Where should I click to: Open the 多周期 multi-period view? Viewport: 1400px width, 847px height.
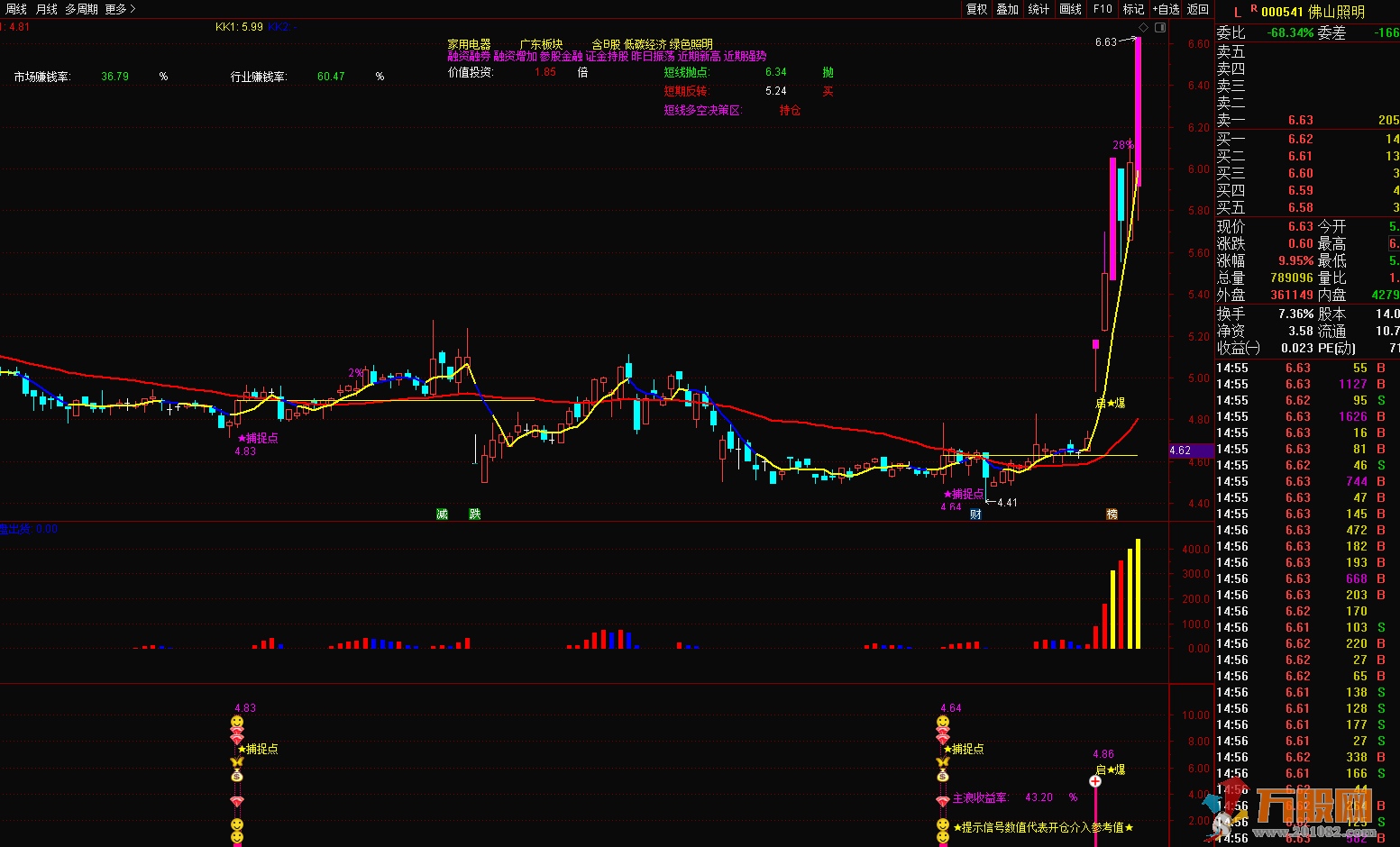[81, 9]
